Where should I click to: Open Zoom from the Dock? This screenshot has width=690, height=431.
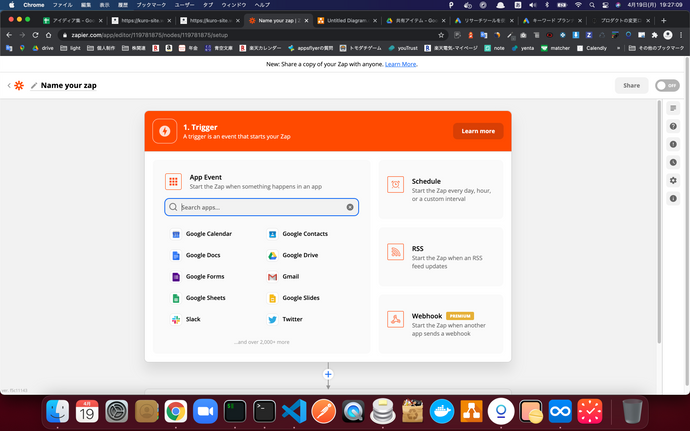click(205, 411)
